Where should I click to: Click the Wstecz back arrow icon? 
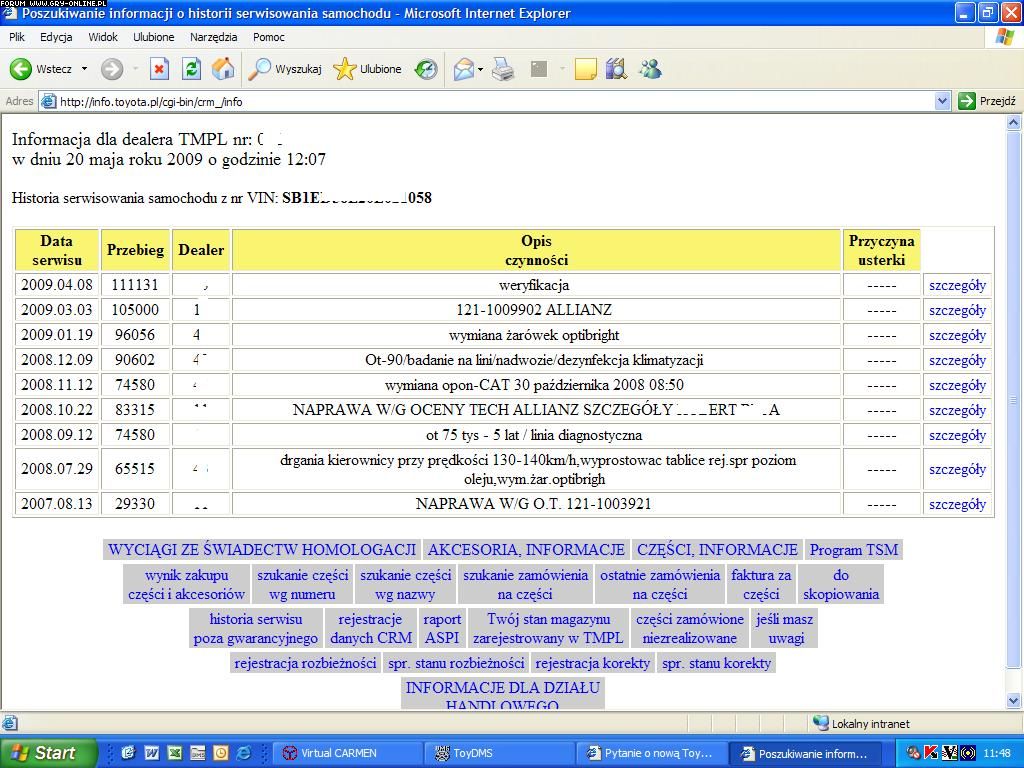[x=21, y=69]
